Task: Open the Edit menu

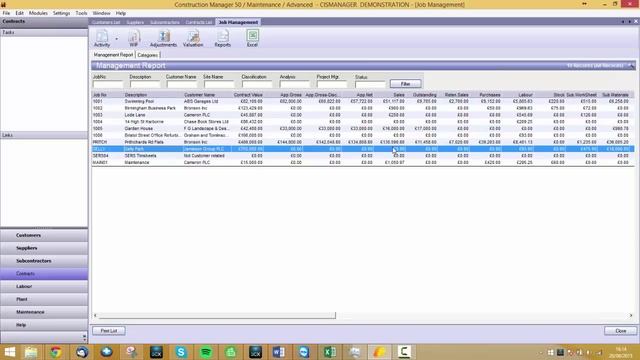Action: click(x=20, y=13)
